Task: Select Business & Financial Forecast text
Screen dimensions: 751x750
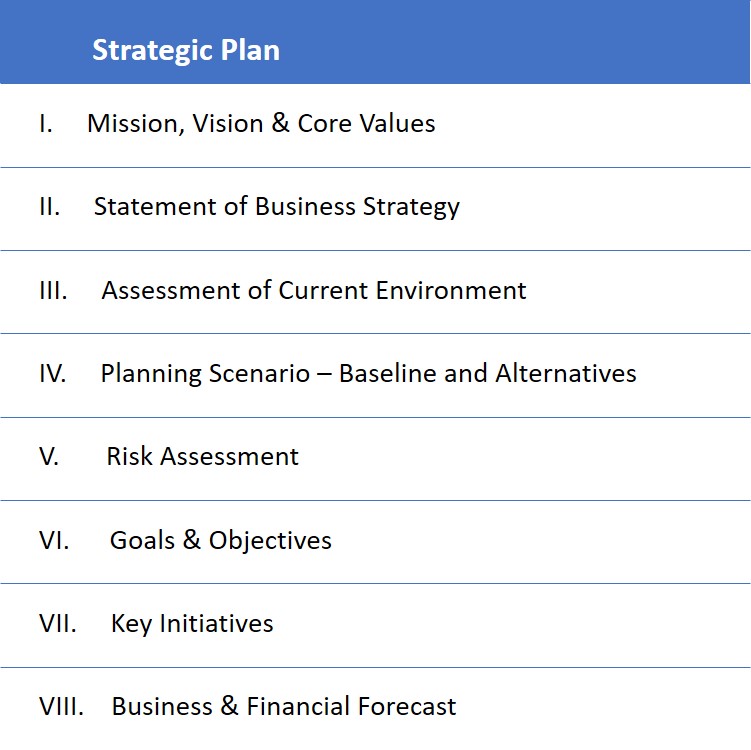Action: (284, 706)
